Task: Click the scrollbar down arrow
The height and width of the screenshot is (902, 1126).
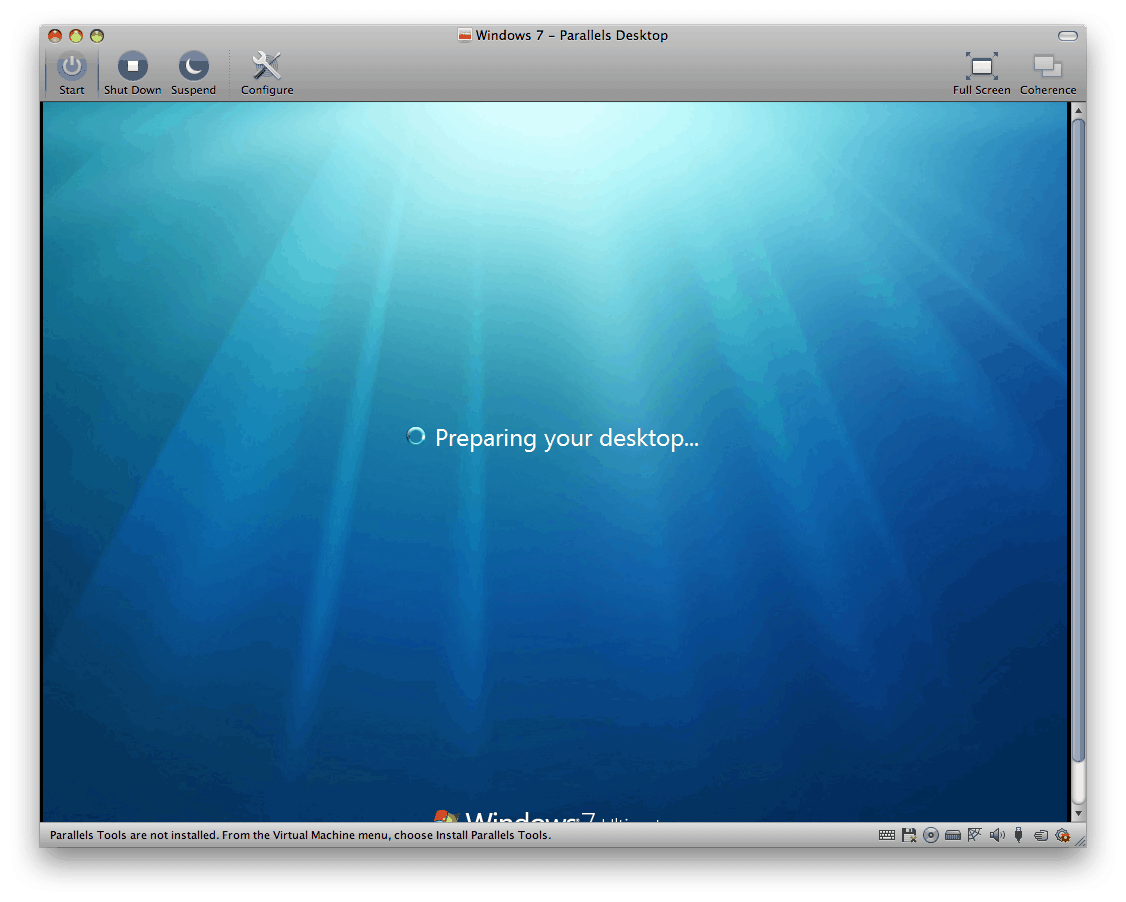Action: (x=1078, y=814)
